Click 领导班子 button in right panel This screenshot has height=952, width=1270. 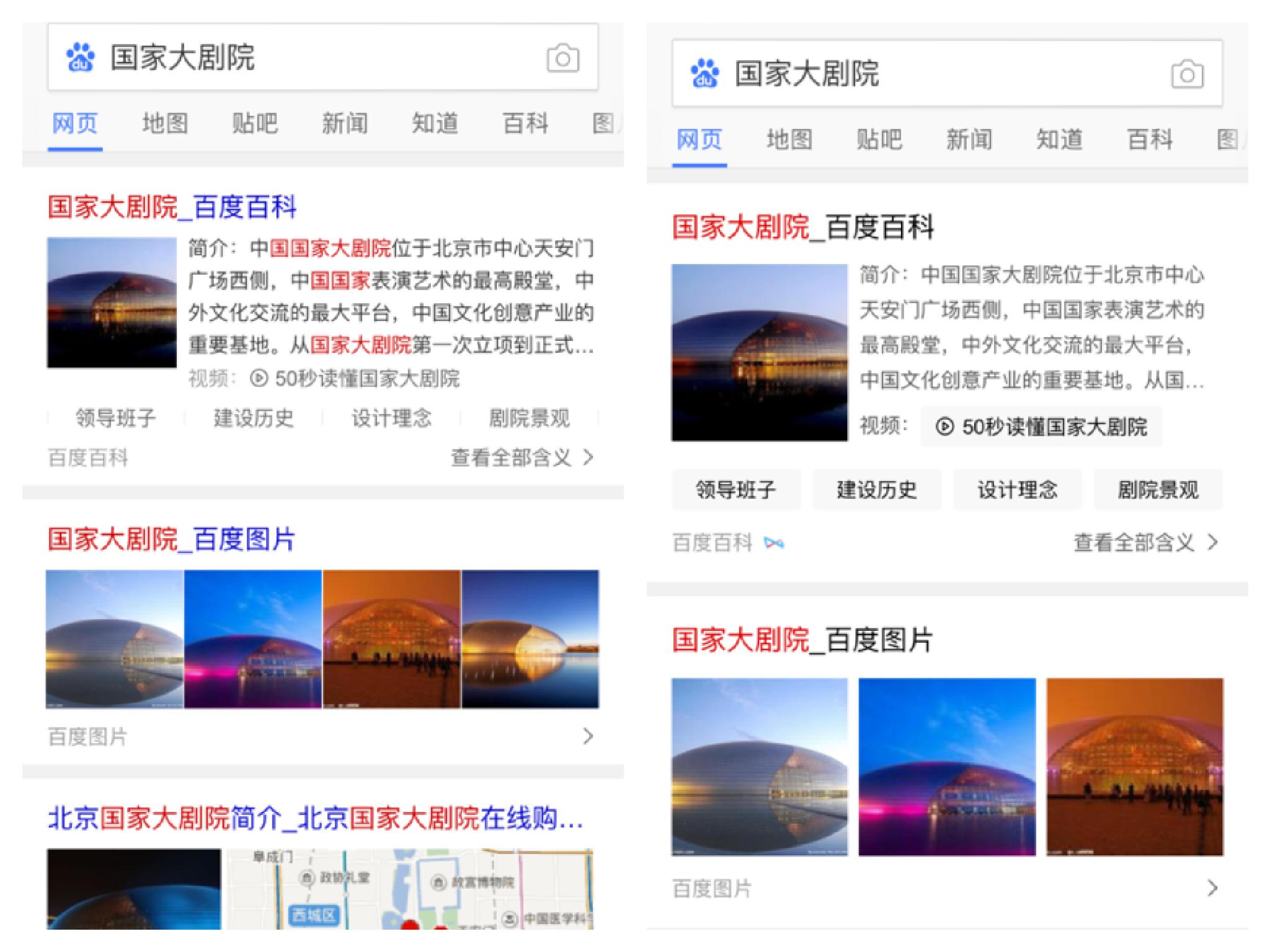coord(736,490)
